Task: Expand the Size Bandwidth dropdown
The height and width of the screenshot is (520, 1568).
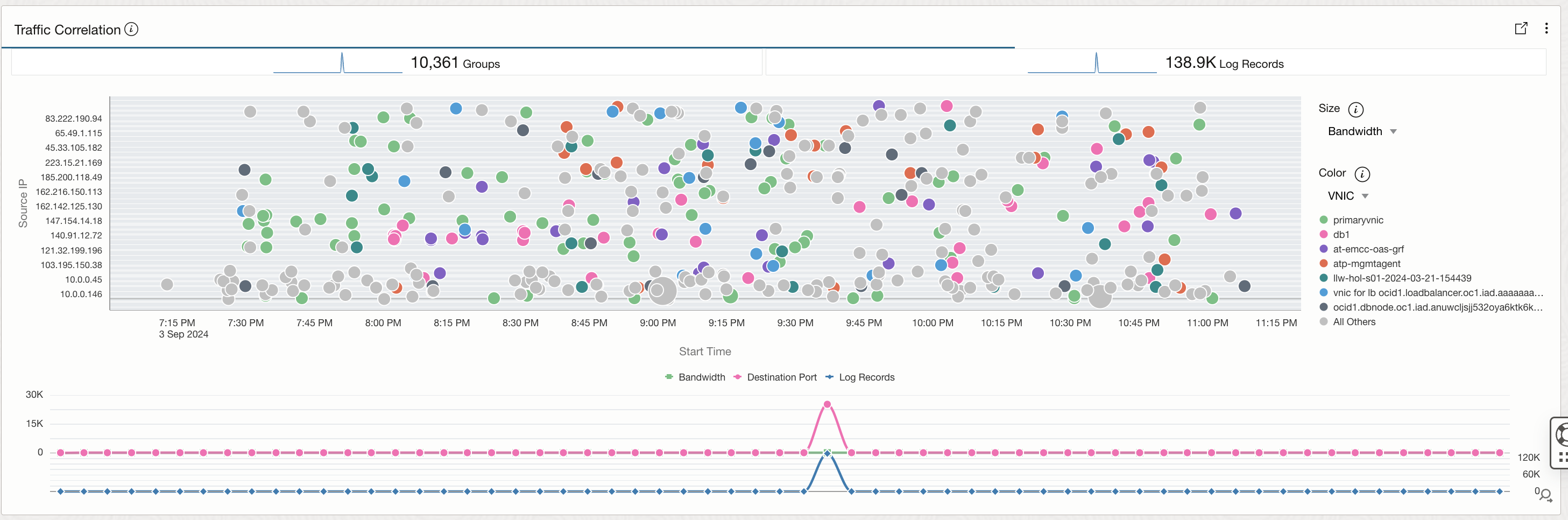Action: pos(1362,131)
